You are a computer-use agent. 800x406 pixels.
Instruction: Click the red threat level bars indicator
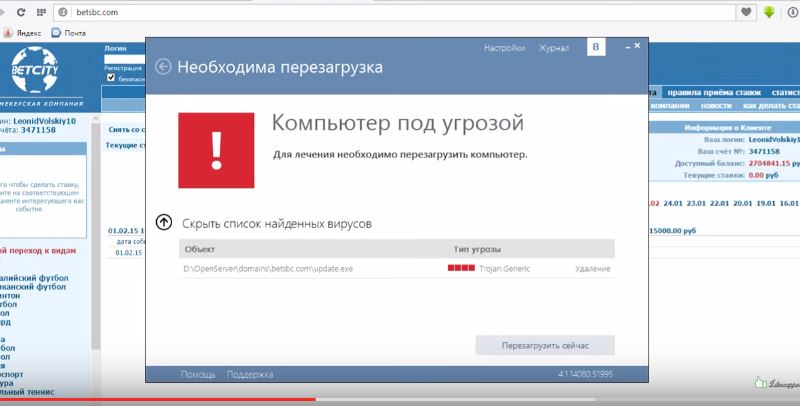(461, 268)
